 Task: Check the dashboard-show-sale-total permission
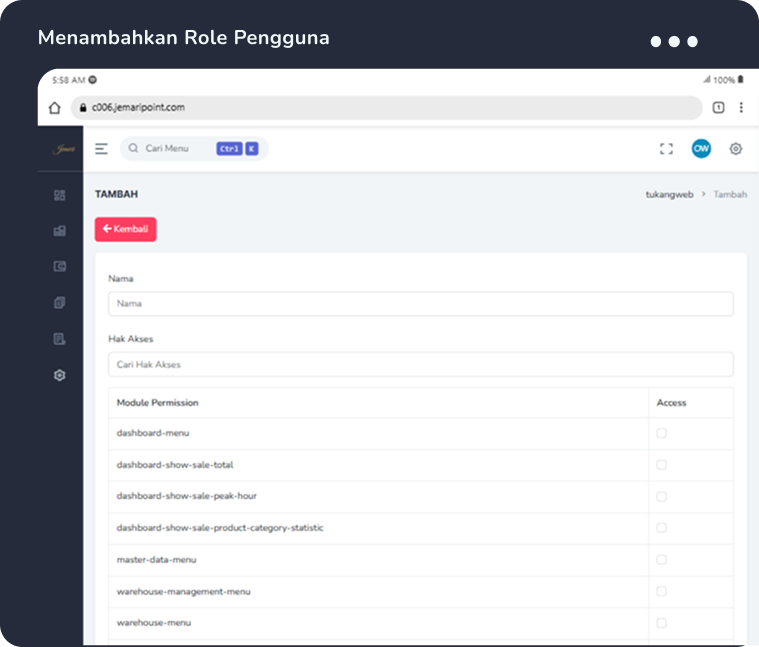point(661,465)
